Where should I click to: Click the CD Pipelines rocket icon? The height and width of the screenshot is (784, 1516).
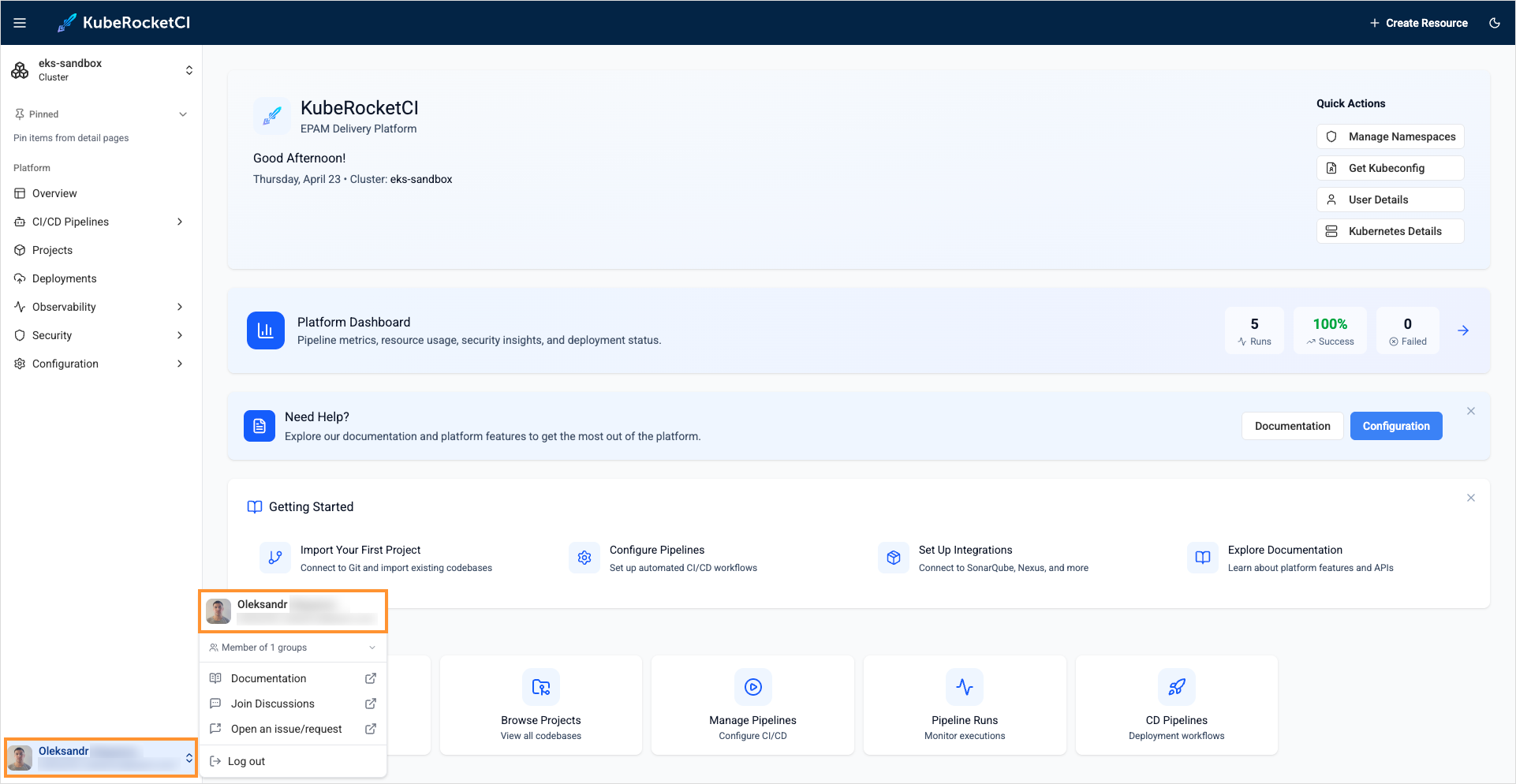click(x=1176, y=687)
